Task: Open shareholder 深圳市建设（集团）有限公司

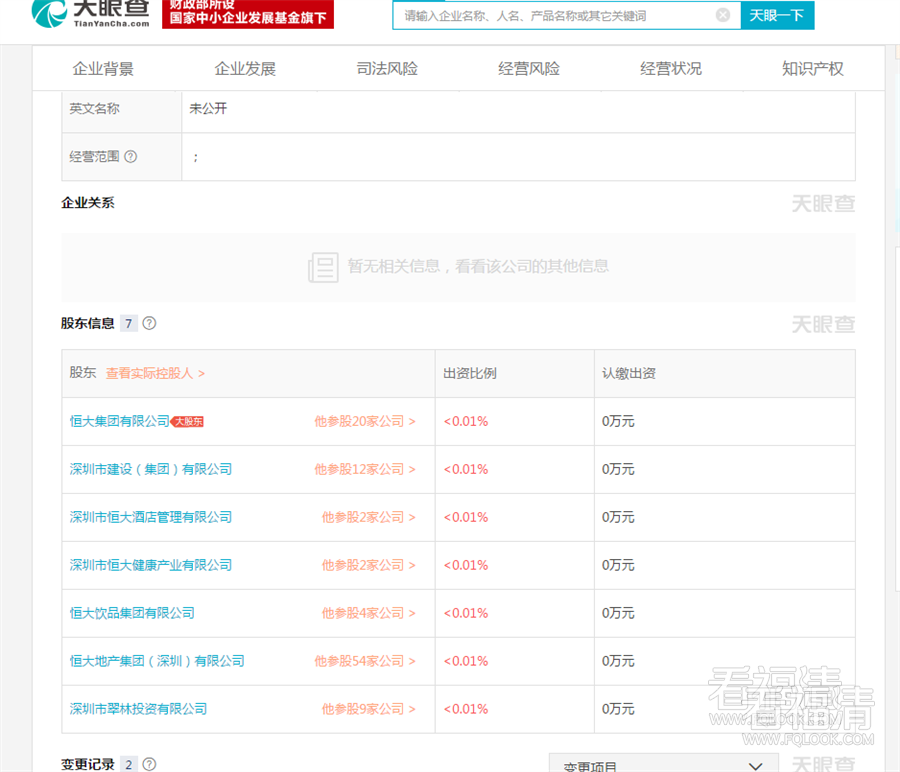Action: point(151,470)
